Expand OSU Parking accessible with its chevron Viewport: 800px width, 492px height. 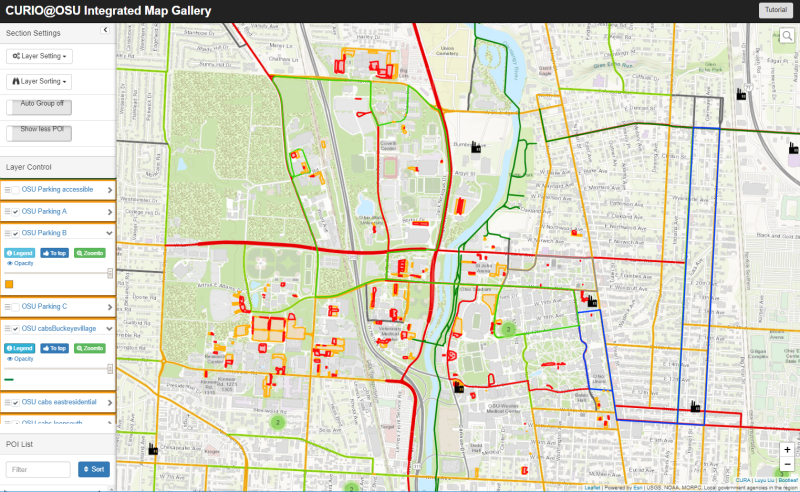(x=109, y=190)
